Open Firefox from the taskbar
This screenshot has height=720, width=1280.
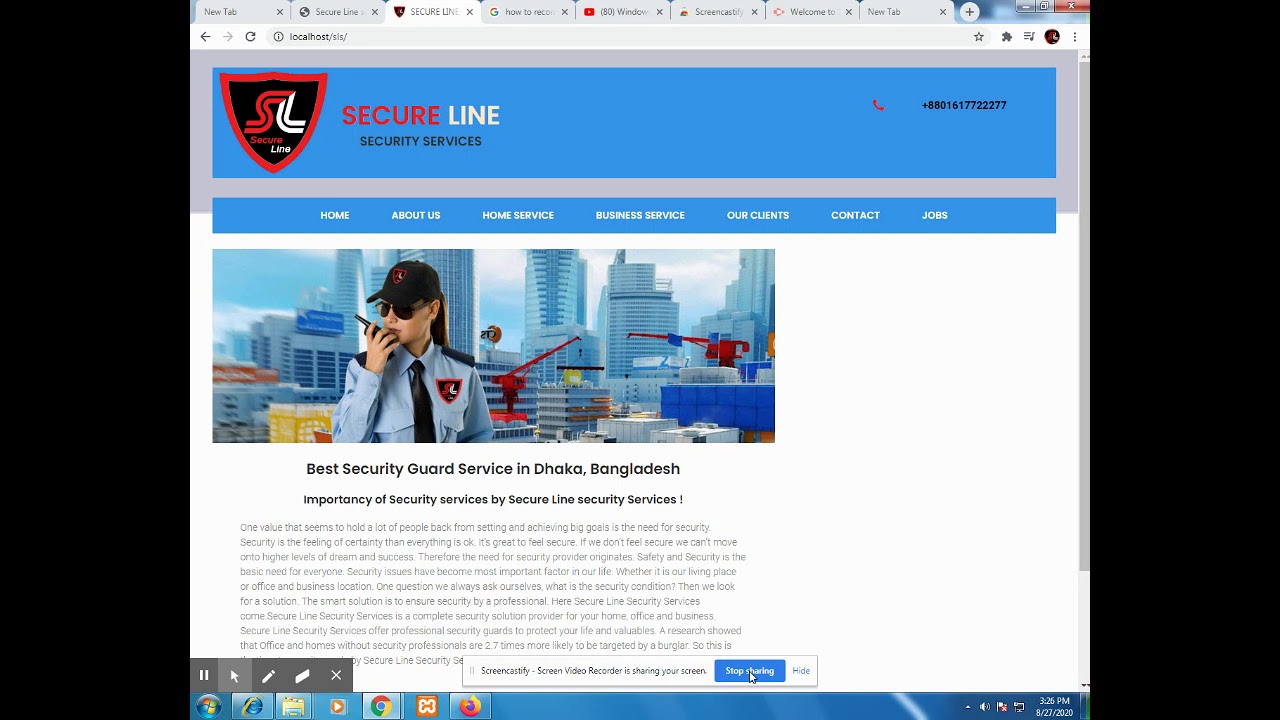click(x=470, y=707)
